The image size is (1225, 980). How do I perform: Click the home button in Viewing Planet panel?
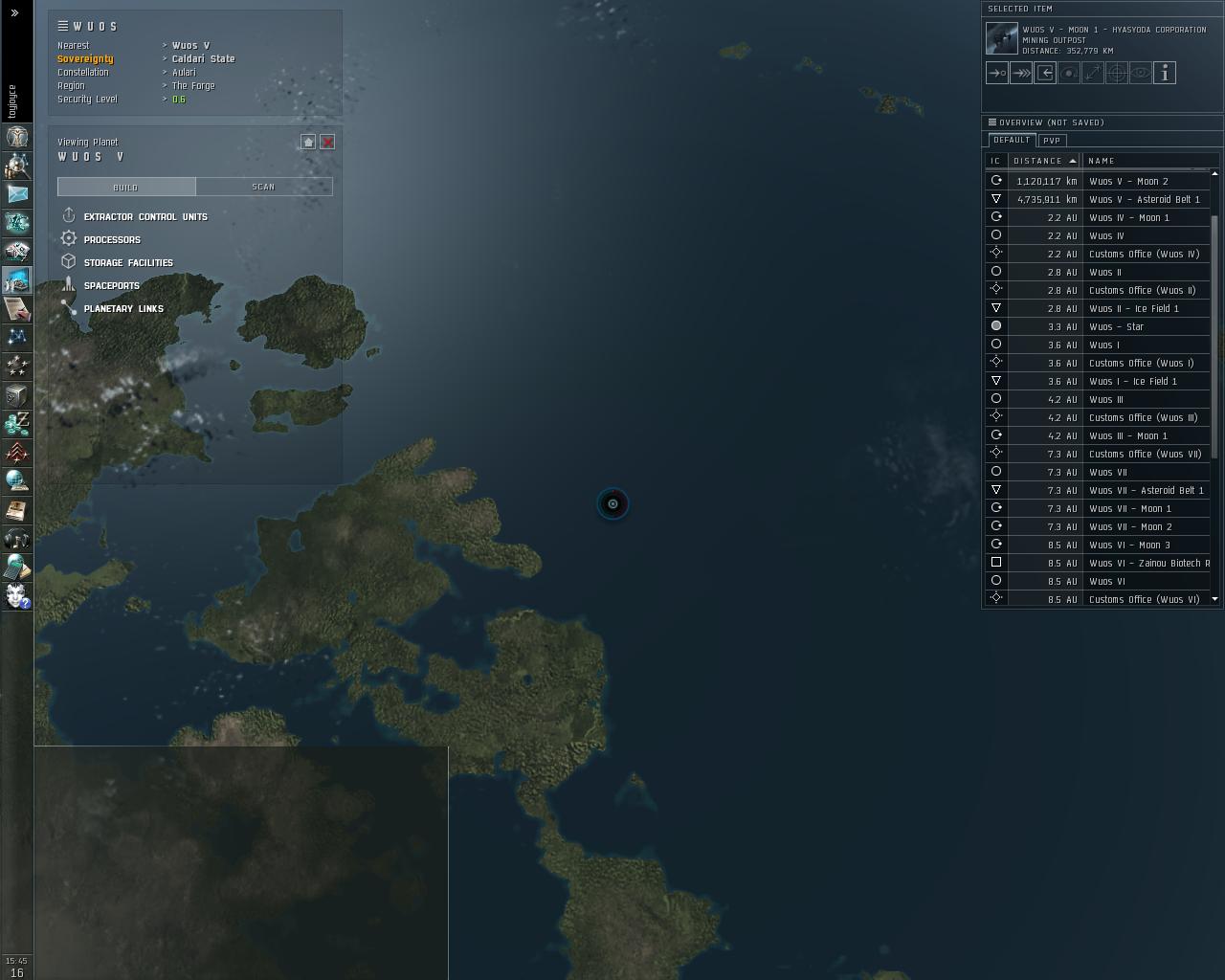tap(308, 142)
